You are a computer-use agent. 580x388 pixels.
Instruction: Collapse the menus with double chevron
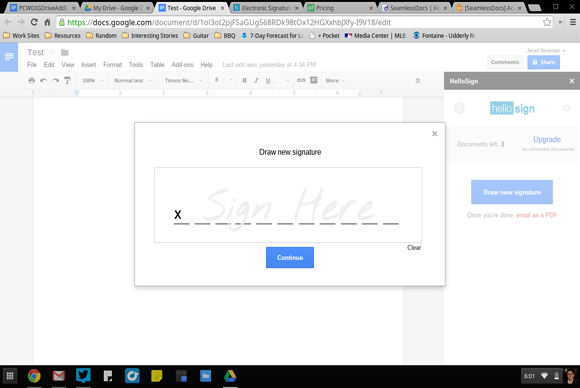pyautogui.click(x=418, y=81)
